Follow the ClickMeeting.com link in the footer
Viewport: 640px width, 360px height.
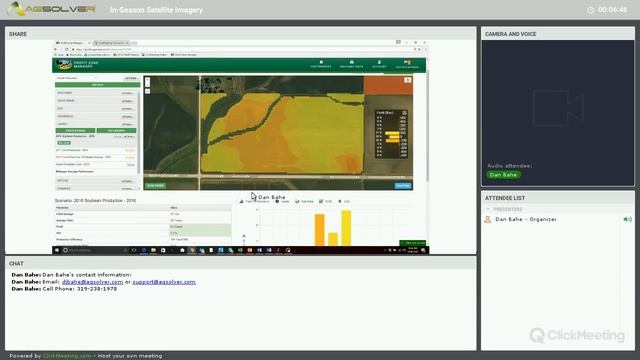pos(67,356)
